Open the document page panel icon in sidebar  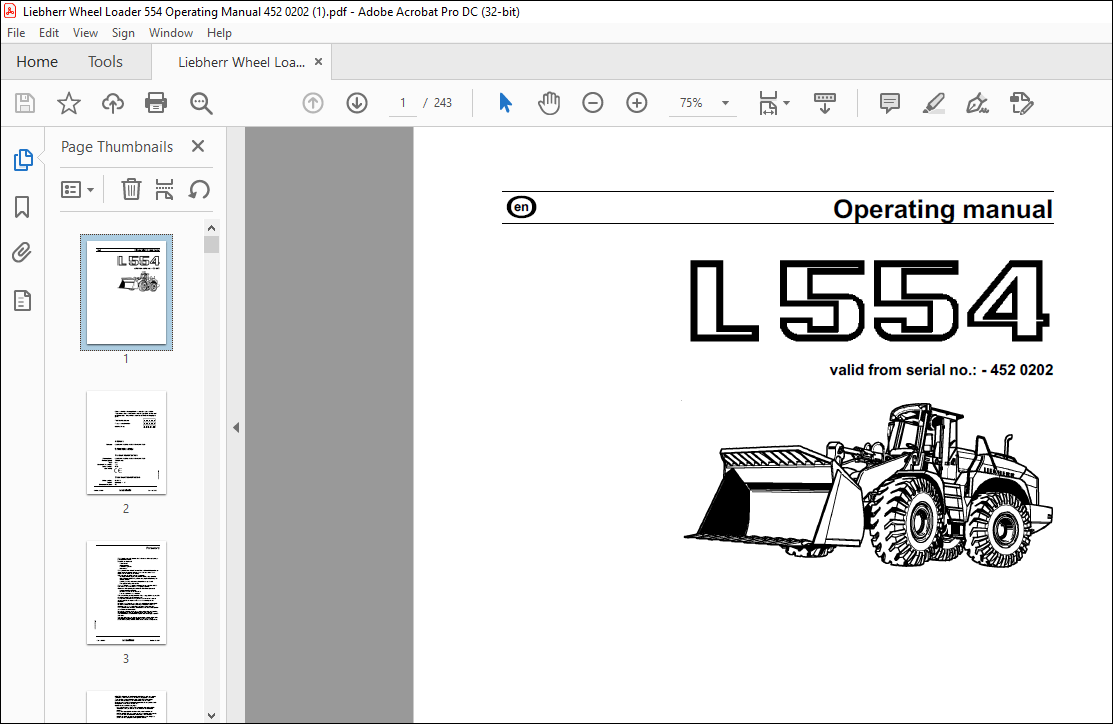pyautogui.click(x=22, y=300)
